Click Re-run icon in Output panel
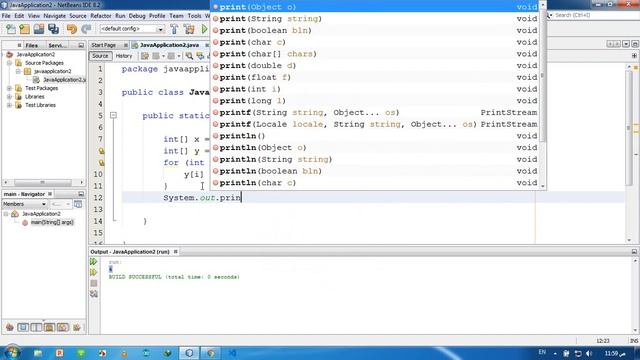640x360 pixels. pos(94,262)
